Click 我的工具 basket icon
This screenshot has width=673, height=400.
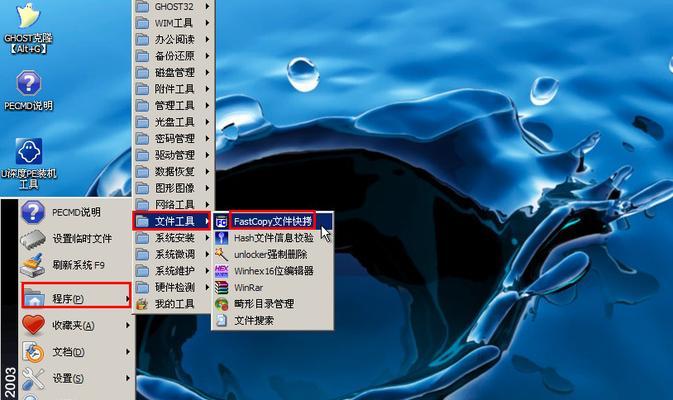[142, 304]
